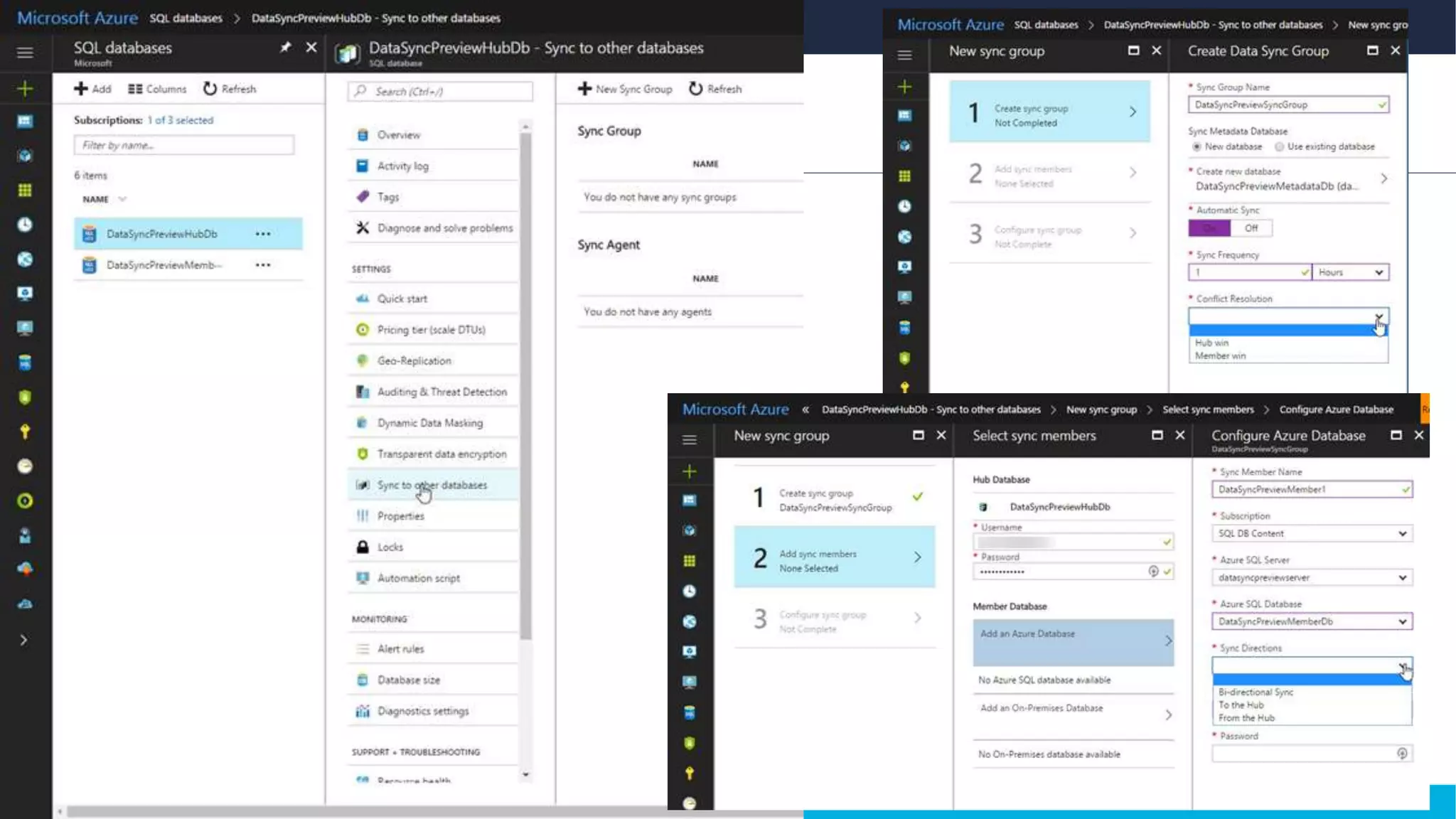The height and width of the screenshot is (819, 1456).
Task: Open Quick start settings item
Action: 433,299
